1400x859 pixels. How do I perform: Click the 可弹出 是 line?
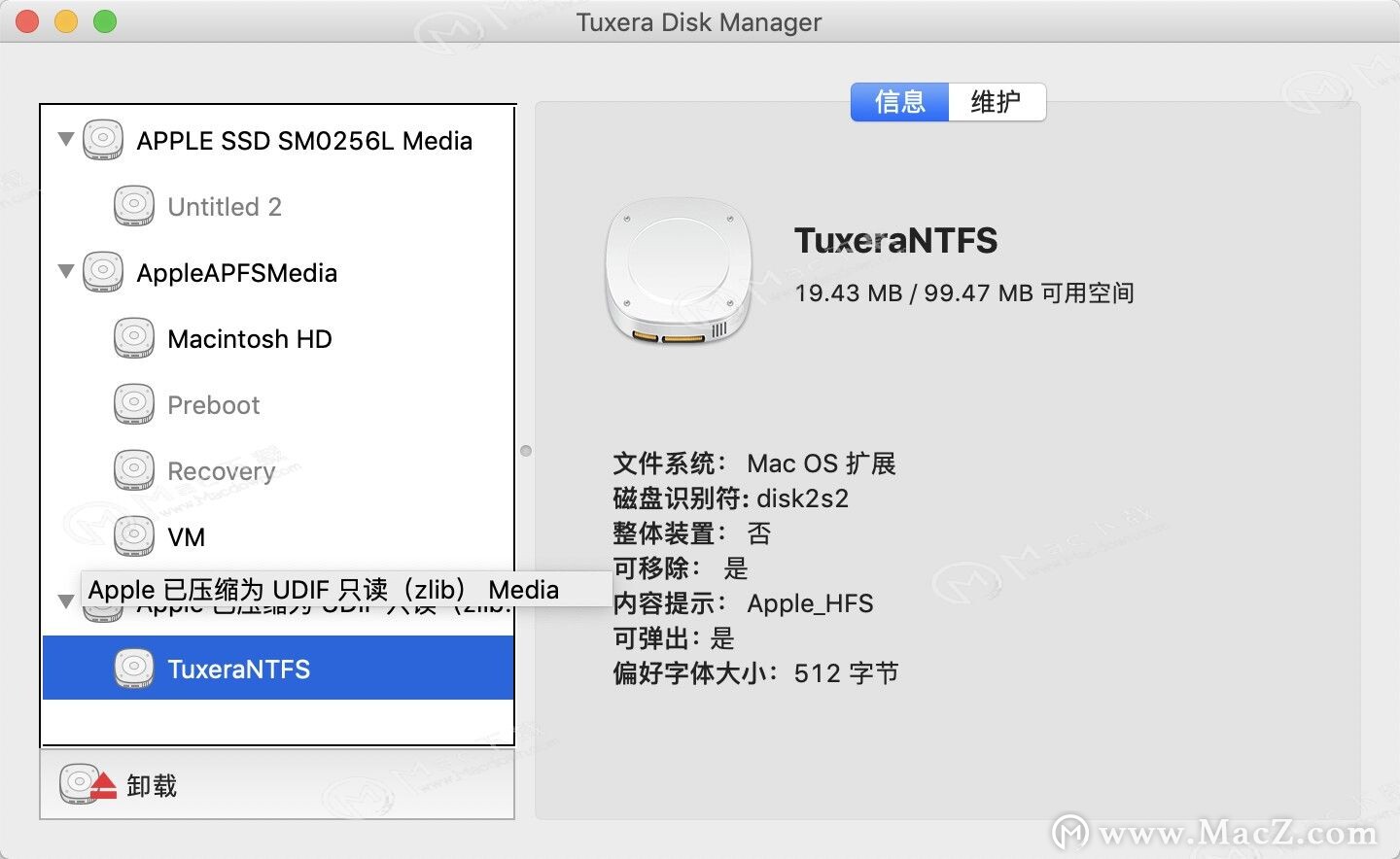[x=674, y=638]
